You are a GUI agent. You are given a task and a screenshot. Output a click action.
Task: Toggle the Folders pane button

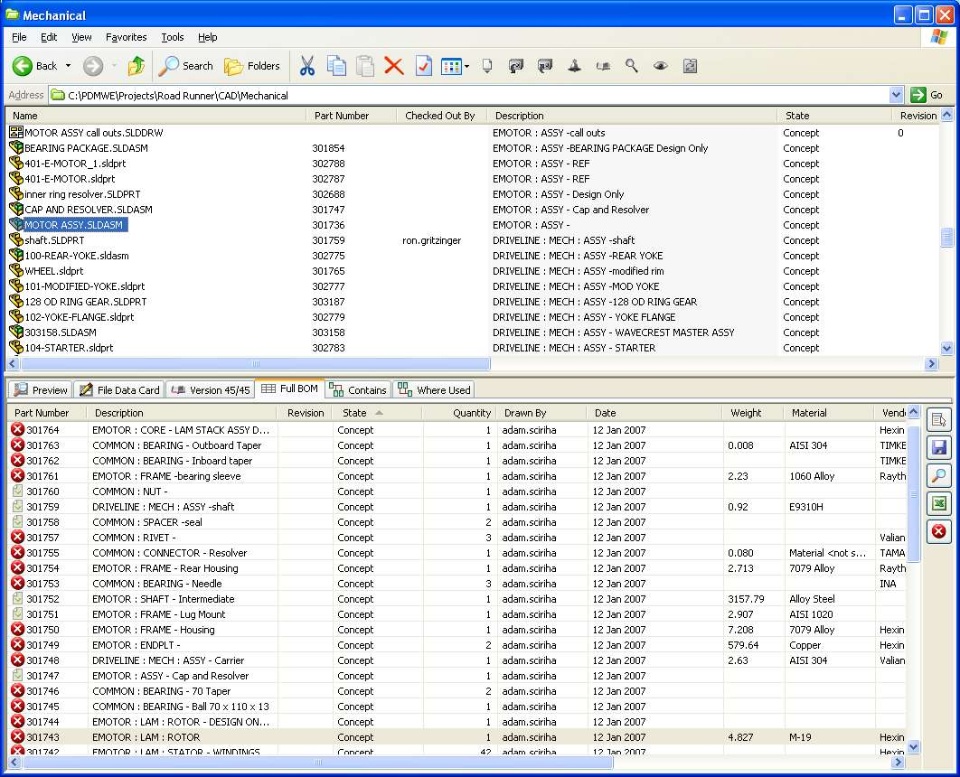point(252,66)
